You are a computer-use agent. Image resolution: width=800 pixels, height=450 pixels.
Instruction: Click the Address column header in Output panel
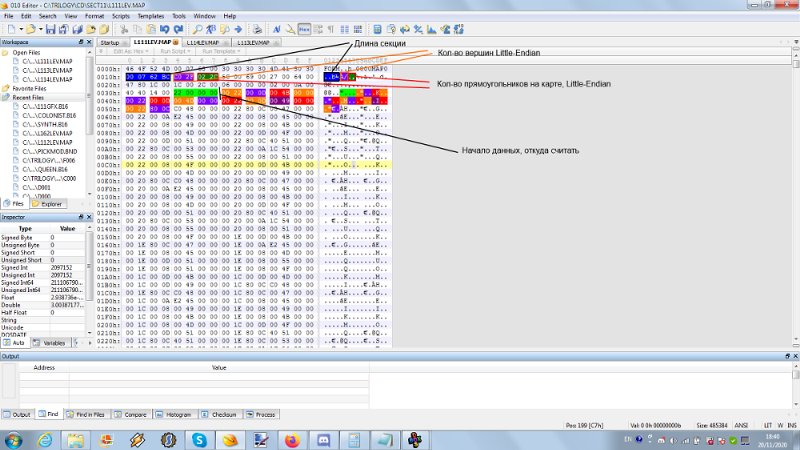[44, 367]
